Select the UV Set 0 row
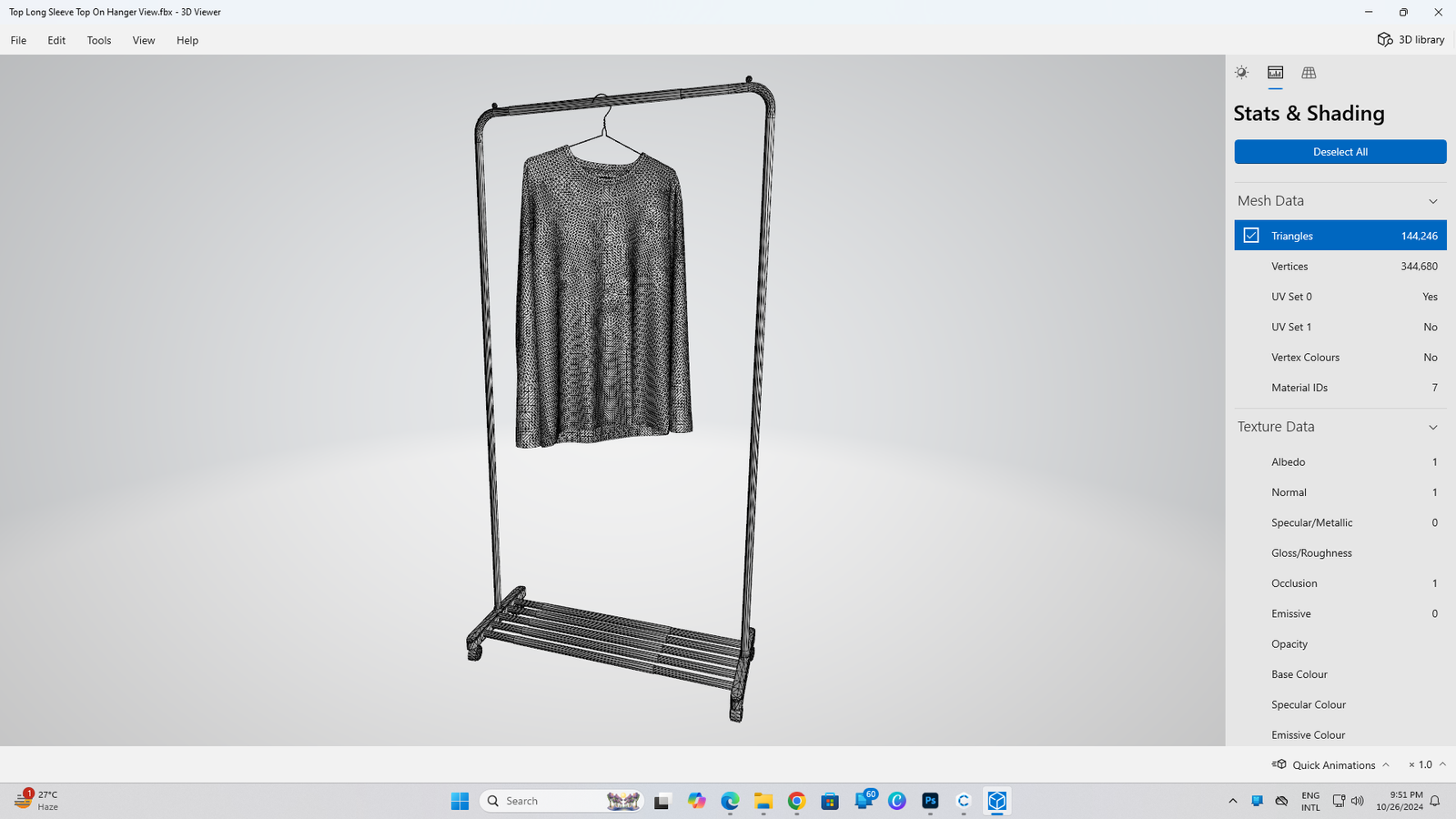 (1340, 297)
